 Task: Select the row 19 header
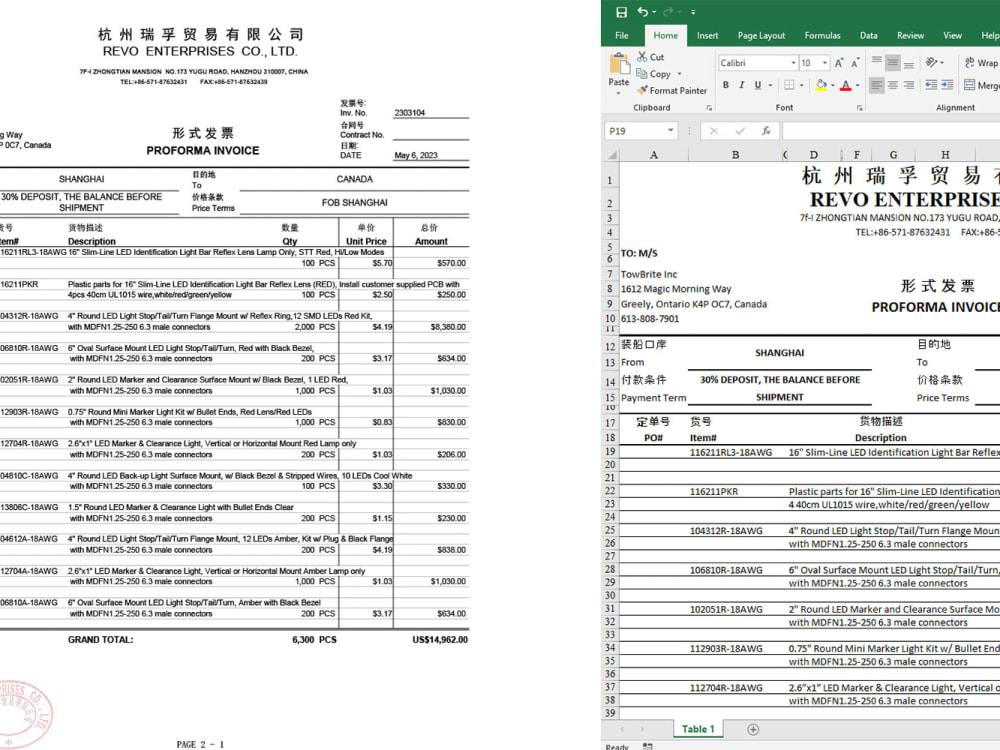click(610, 452)
